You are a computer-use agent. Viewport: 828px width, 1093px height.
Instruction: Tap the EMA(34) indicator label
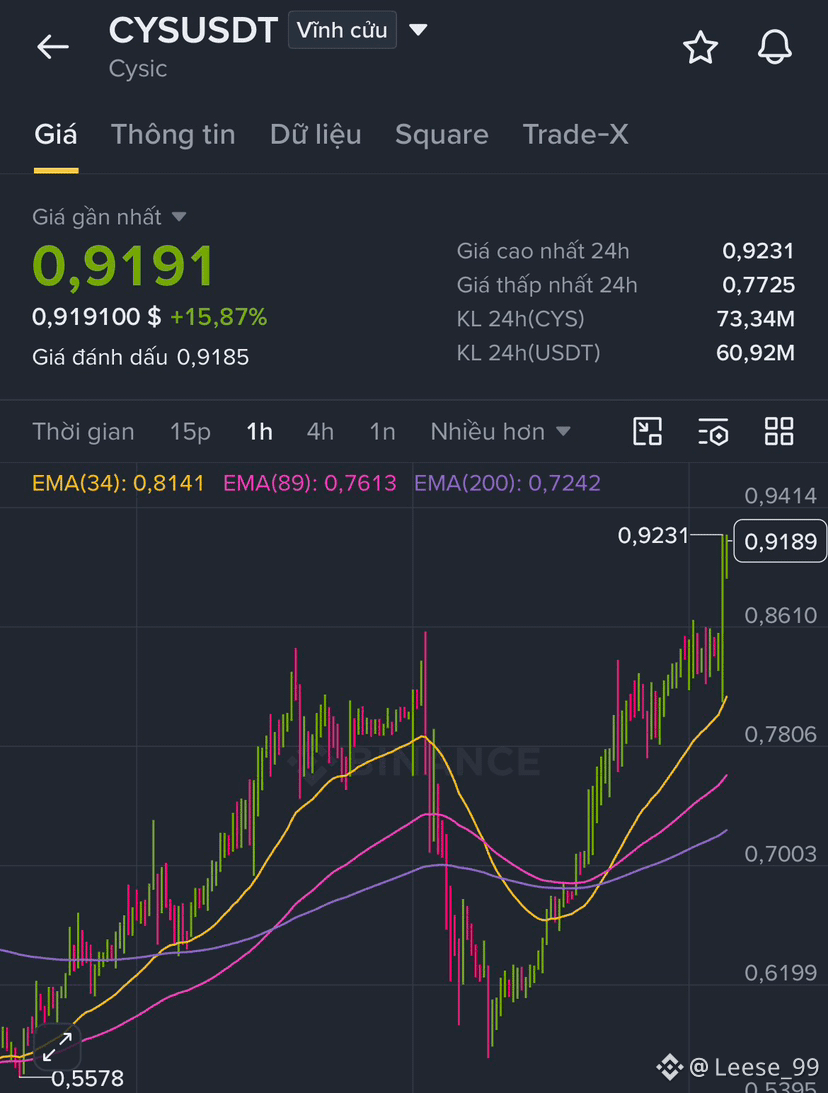(118, 482)
